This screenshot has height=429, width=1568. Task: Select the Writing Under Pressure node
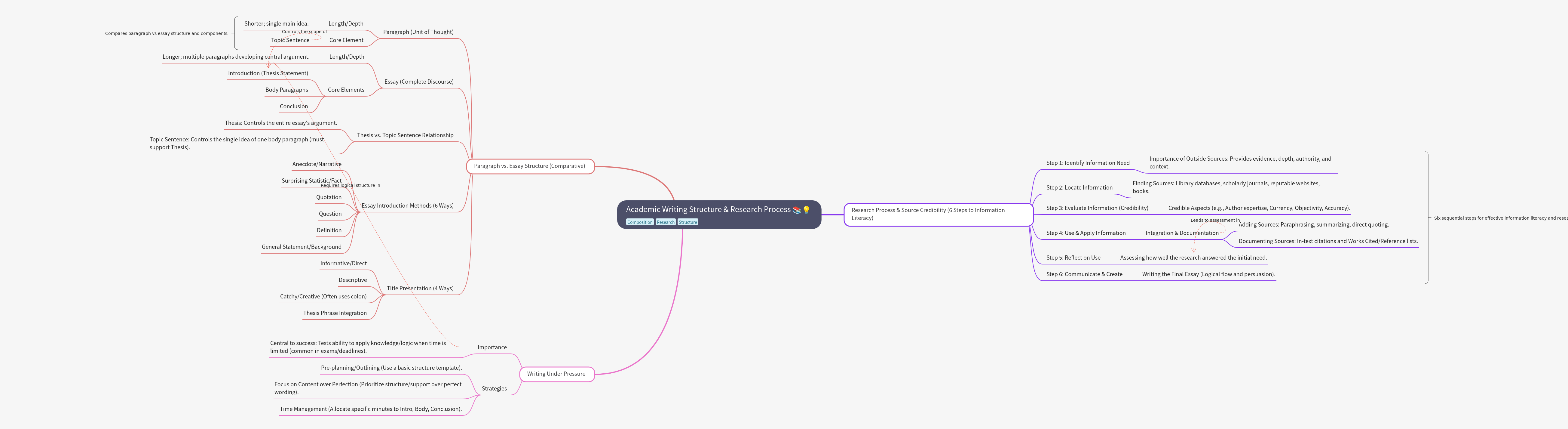click(x=556, y=374)
